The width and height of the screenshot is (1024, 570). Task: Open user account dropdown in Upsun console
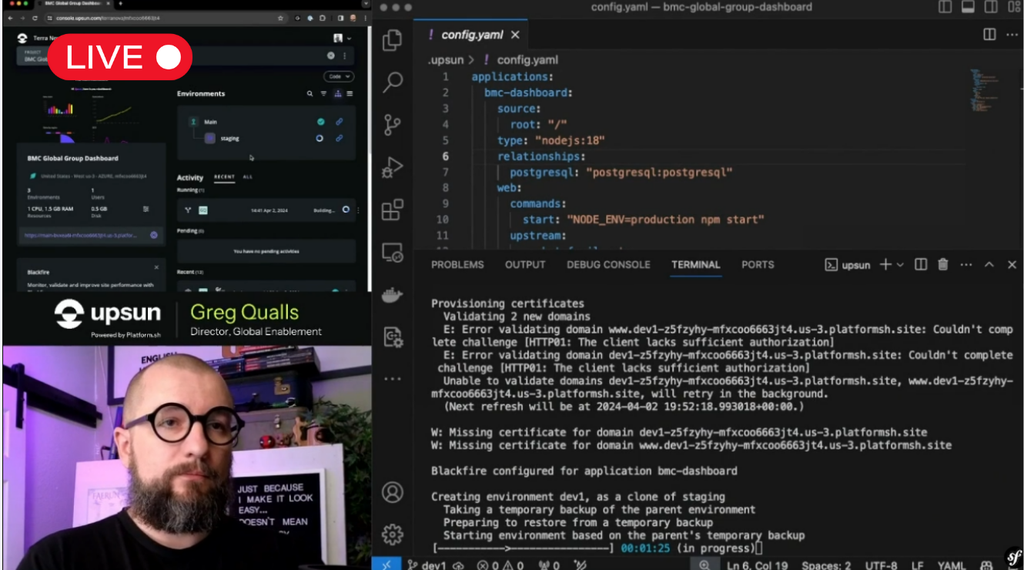pos(342,39)
